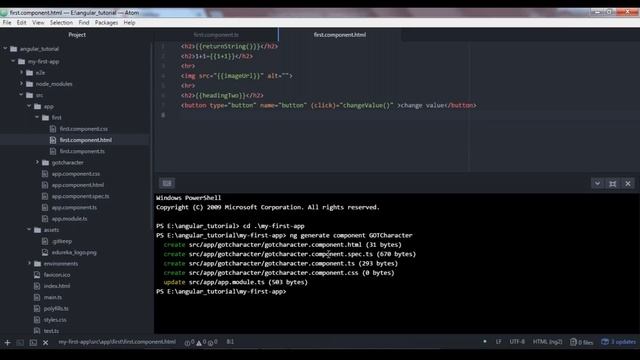
Task: Collapse the angular_tutorial root folder
Action: 5,49
